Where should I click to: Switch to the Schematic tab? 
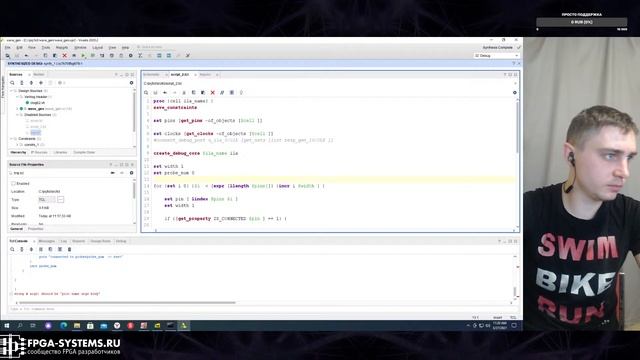tap(151, 75)
